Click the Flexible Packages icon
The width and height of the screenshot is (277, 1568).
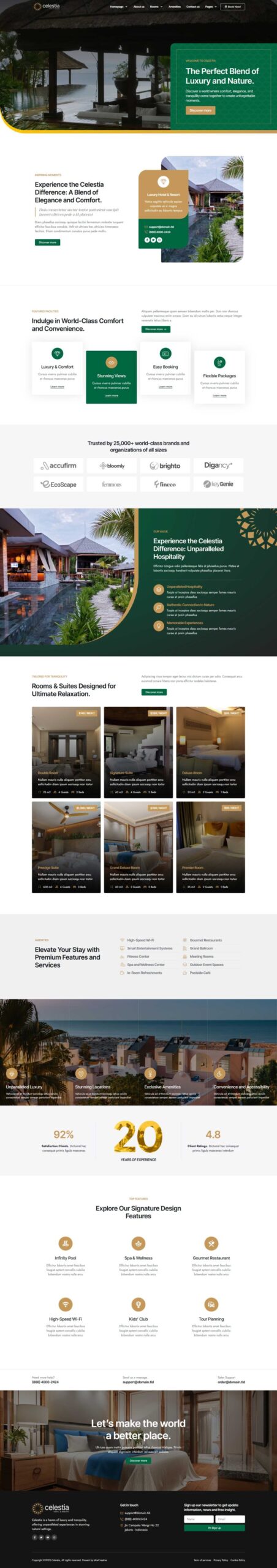pos(219,363)
